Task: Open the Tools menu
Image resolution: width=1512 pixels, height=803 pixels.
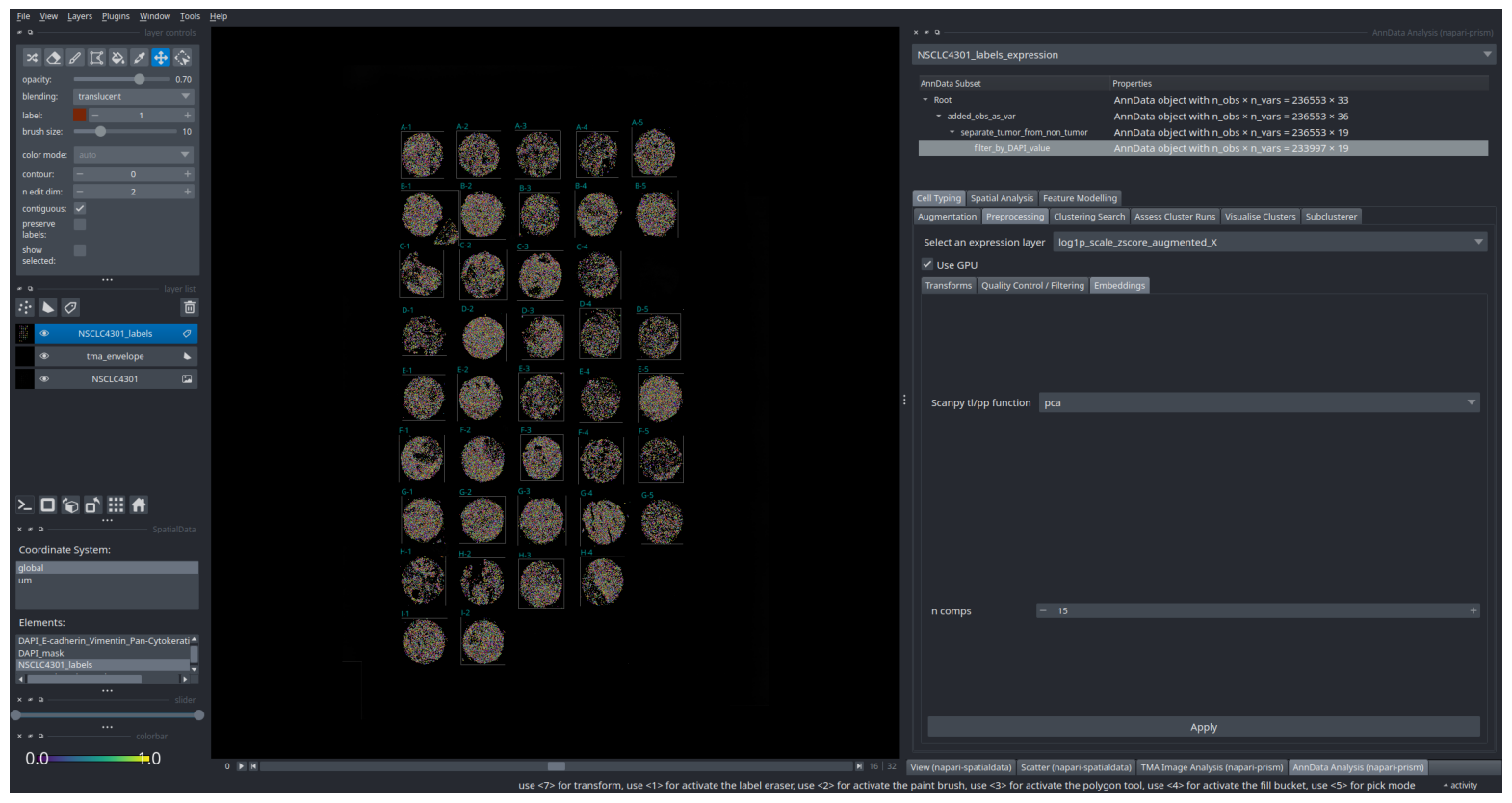Action: tap(190, 16)
